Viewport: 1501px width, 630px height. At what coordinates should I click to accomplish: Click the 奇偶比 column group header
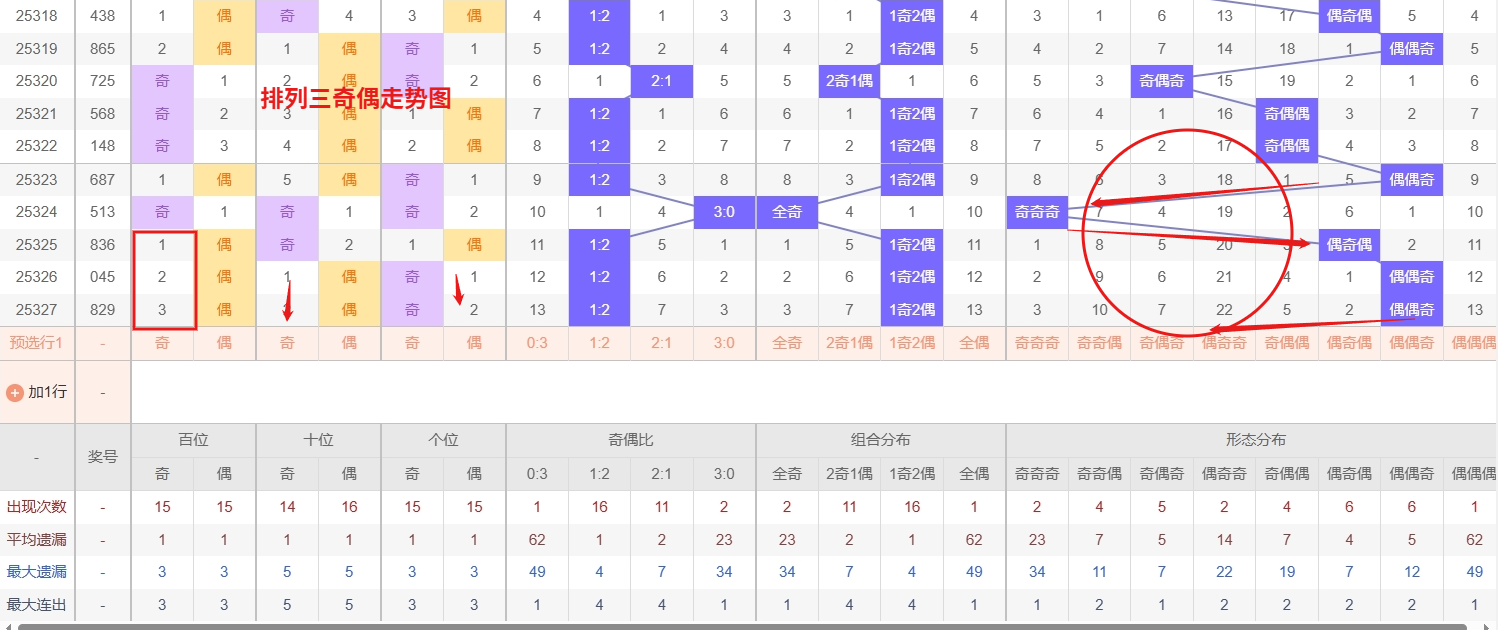coord(631,440)
